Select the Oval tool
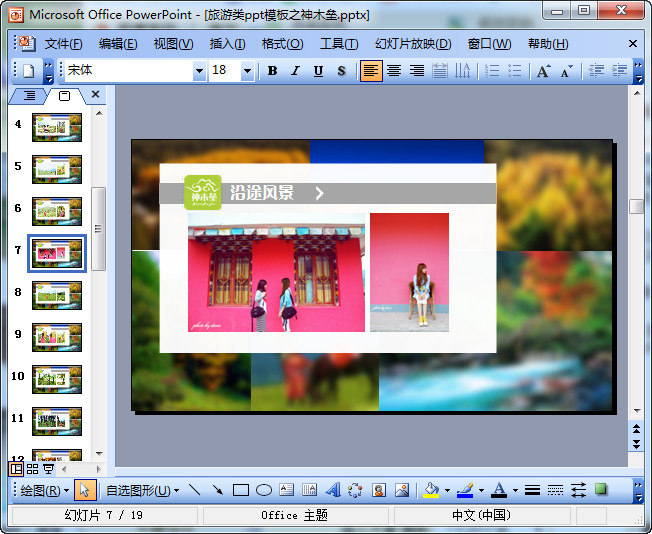The height and width of the screenshot is (534, 652). coord(264,490)
